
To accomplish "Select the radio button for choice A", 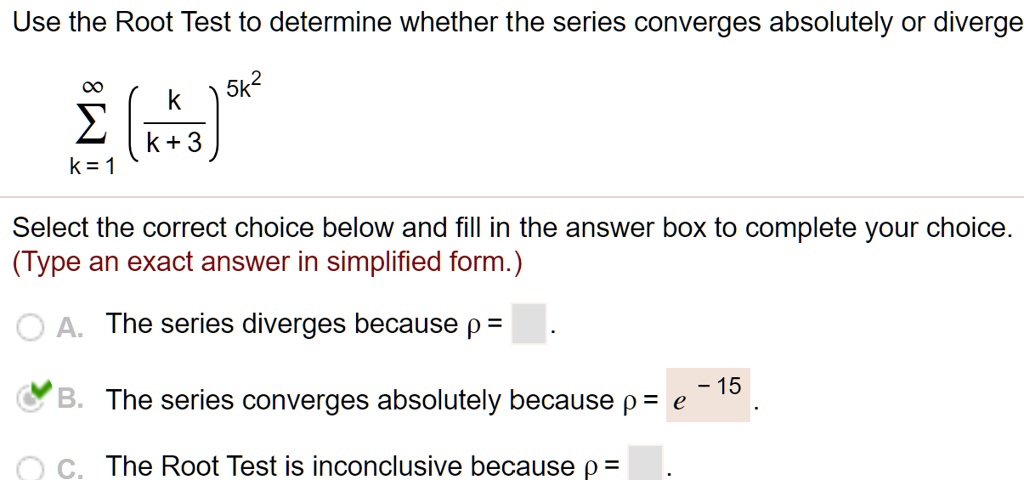I will [x=29, y=327].
